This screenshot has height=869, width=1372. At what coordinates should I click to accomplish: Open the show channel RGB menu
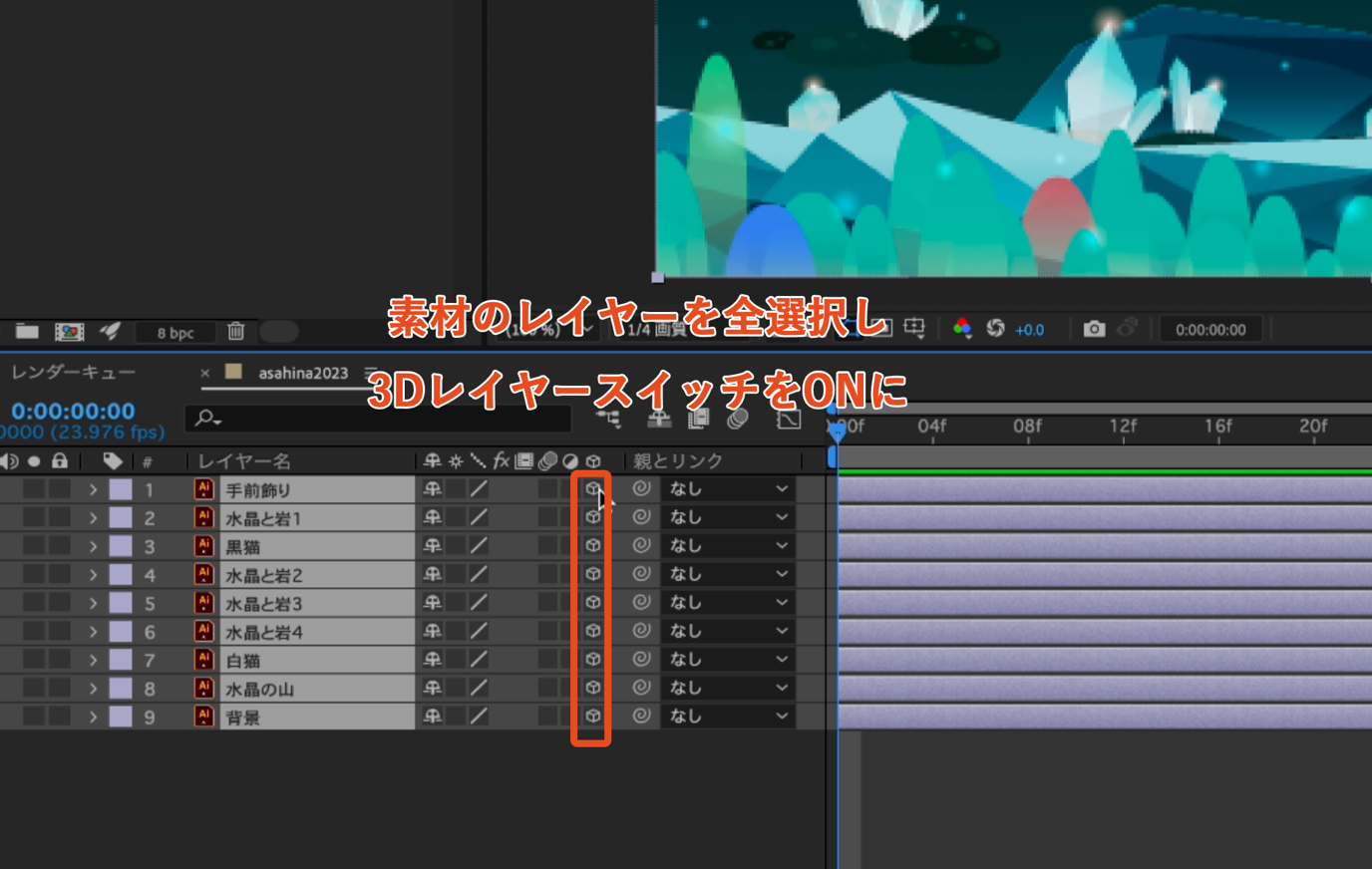(962, 329)
